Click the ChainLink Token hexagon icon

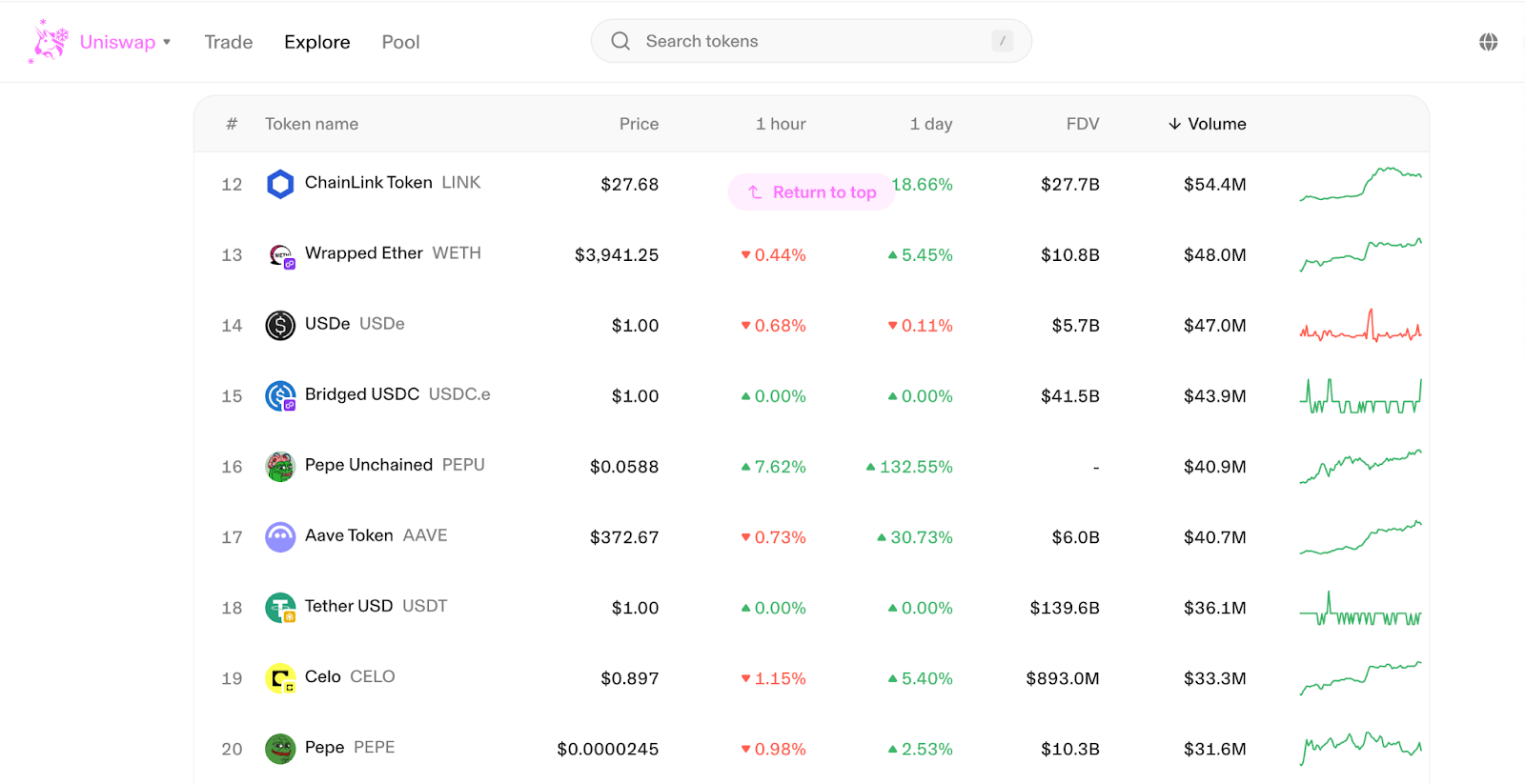(x=280, y=184)
